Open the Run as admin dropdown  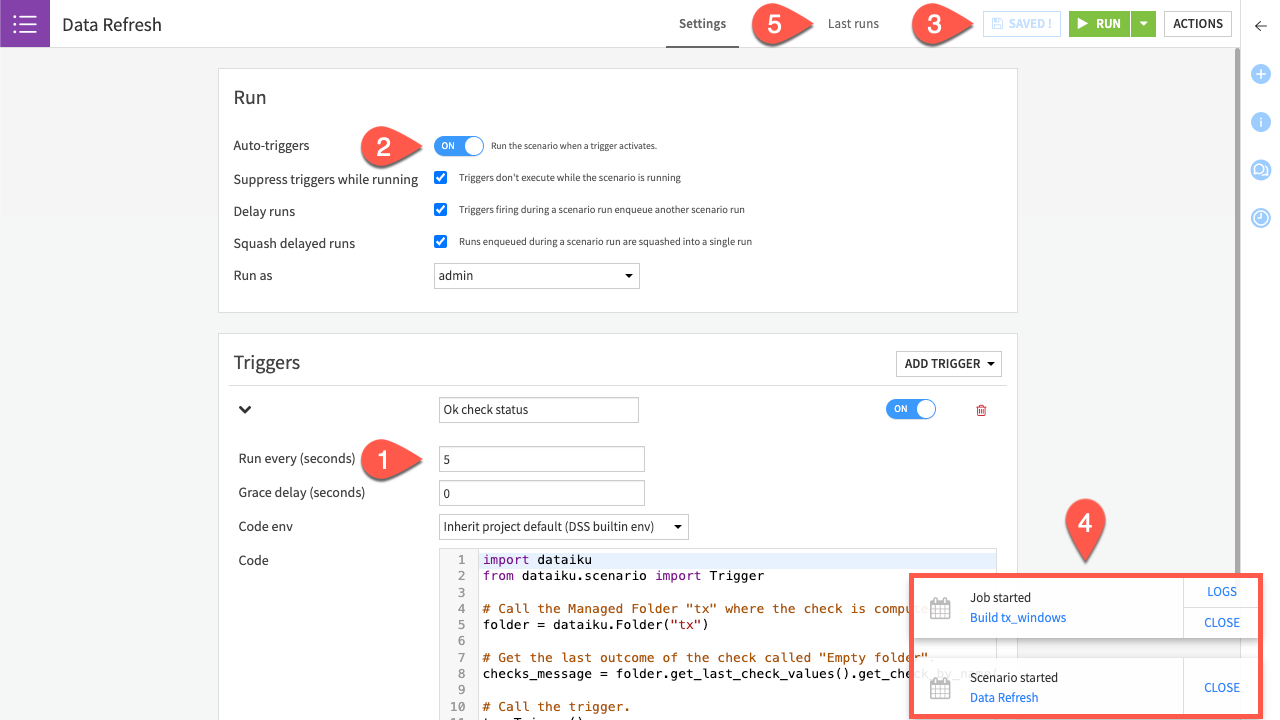538,276
